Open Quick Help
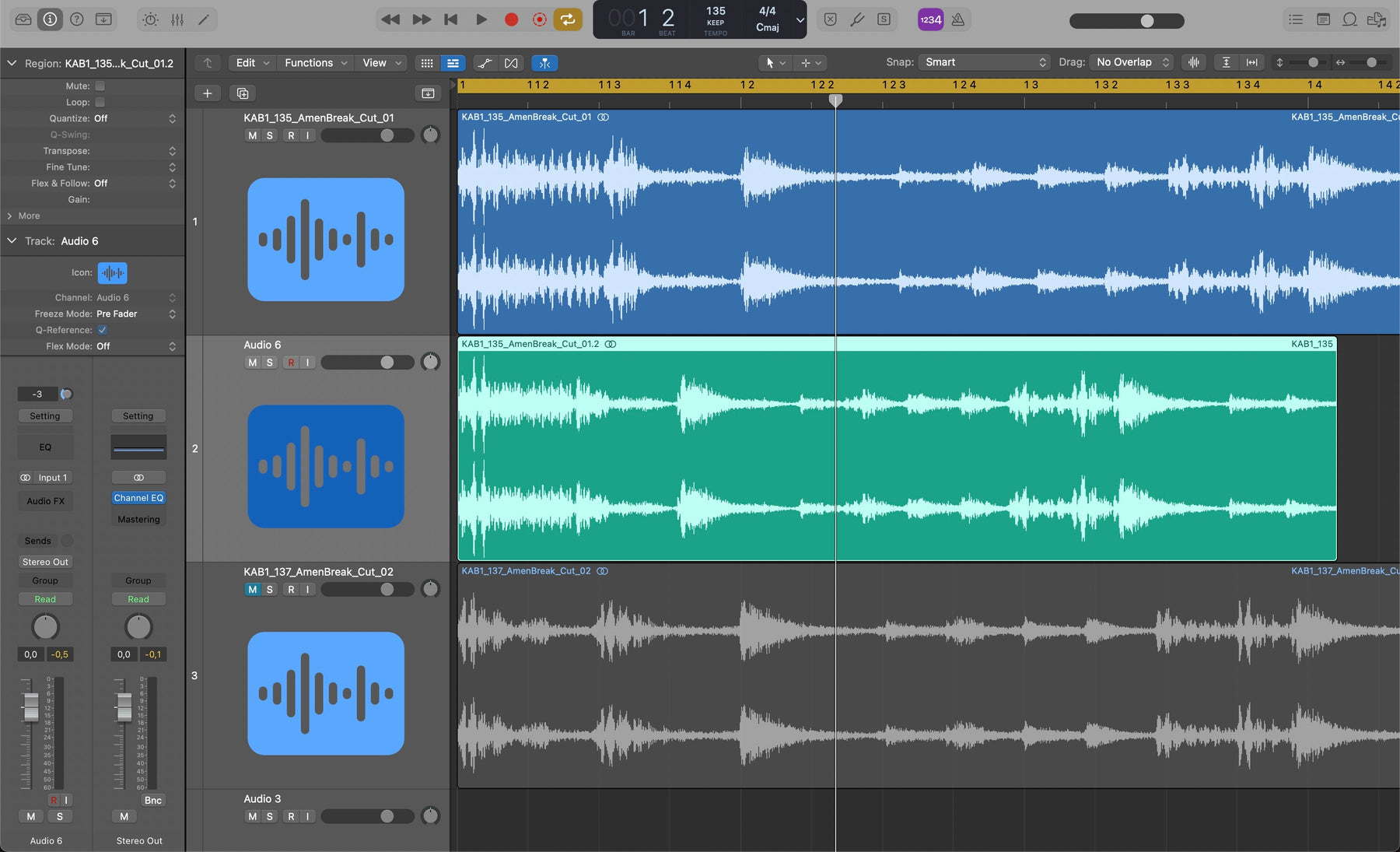Viewport: 1400px width, 852px height. (x=76, y=19)
